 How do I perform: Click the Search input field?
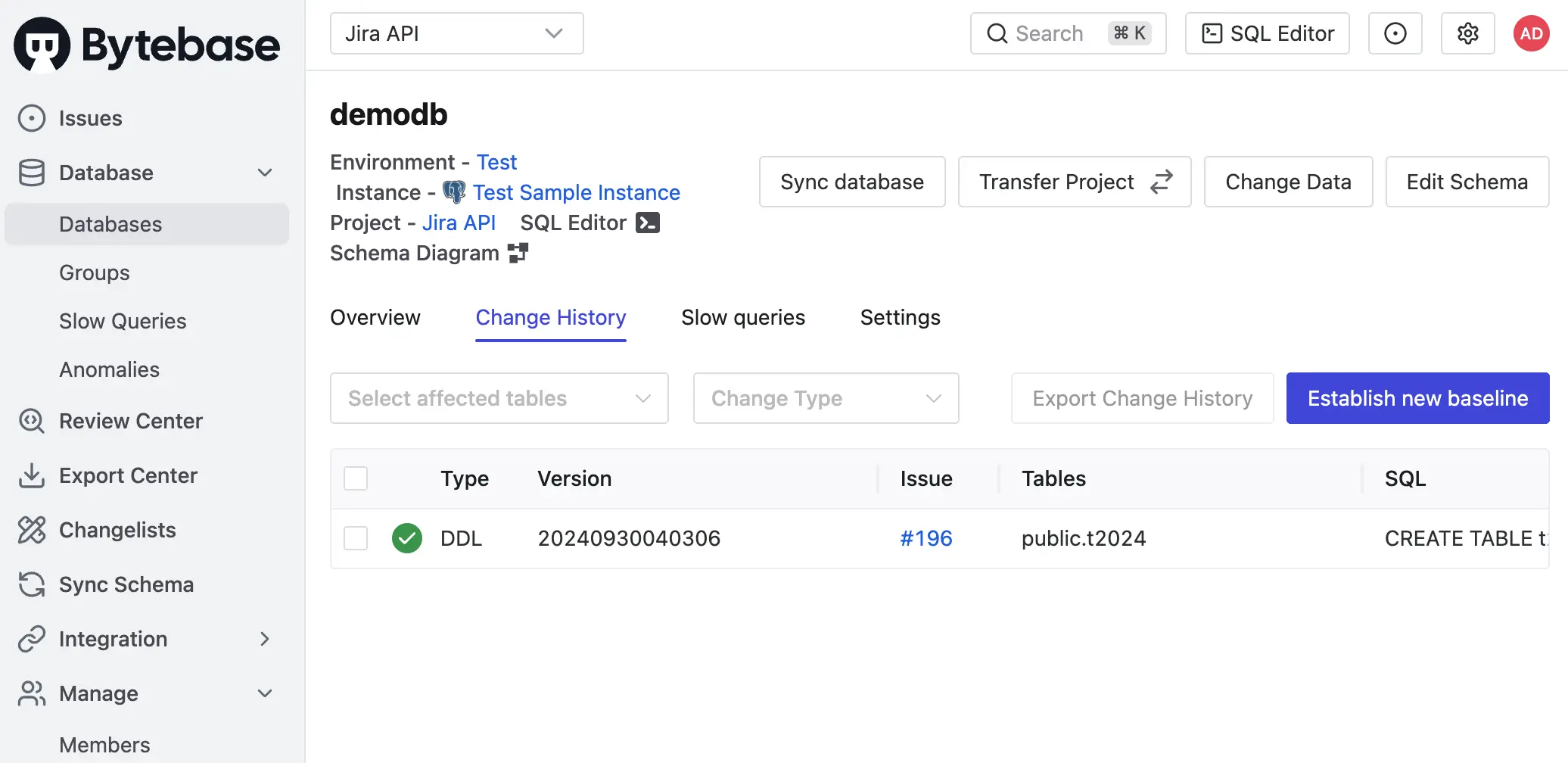click(x=1068, y=33)
